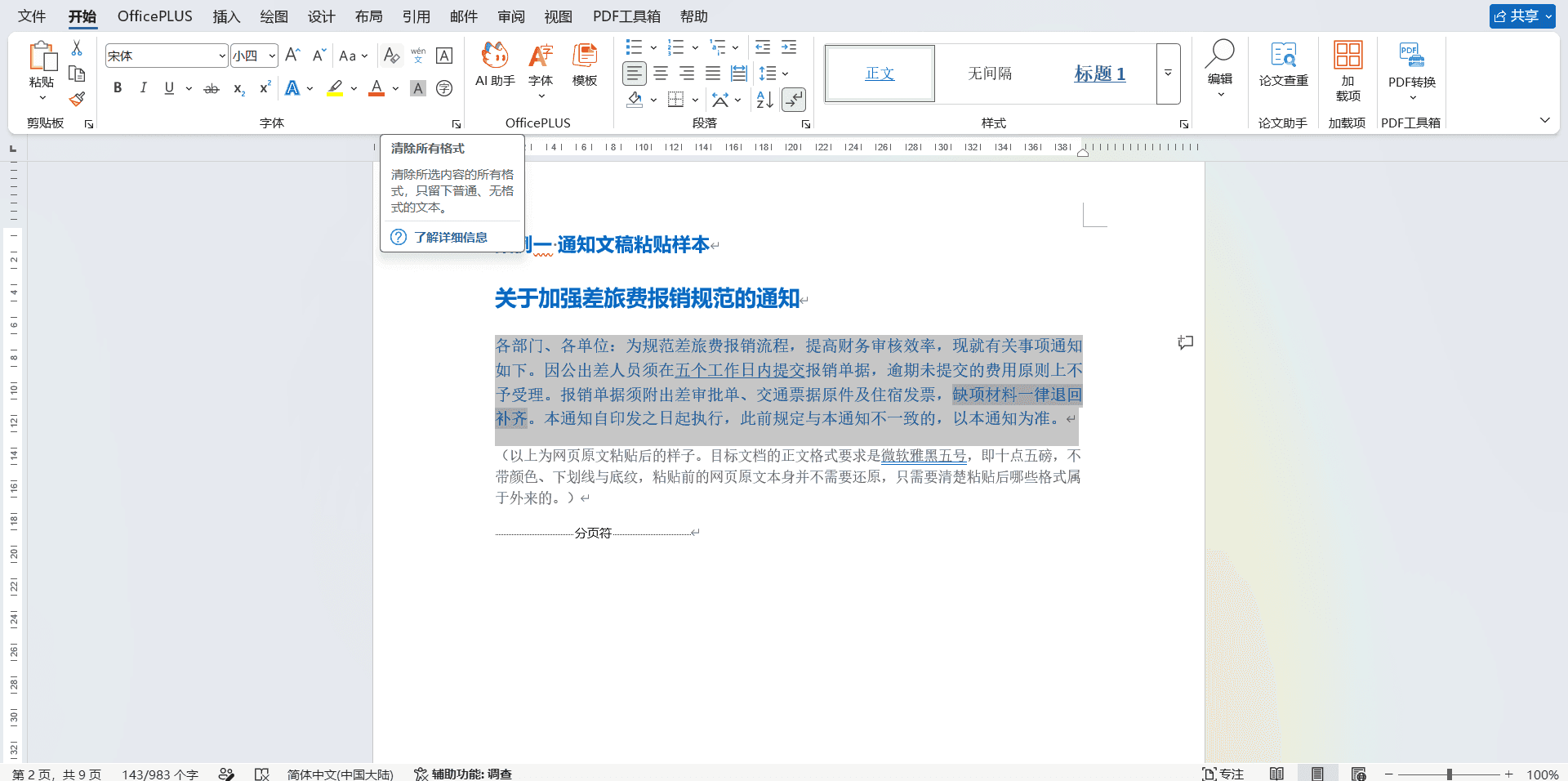The image size is (1568, 781).
Task: Open the Change Case Aa dropdown
Action: click(x=354, y=56)
